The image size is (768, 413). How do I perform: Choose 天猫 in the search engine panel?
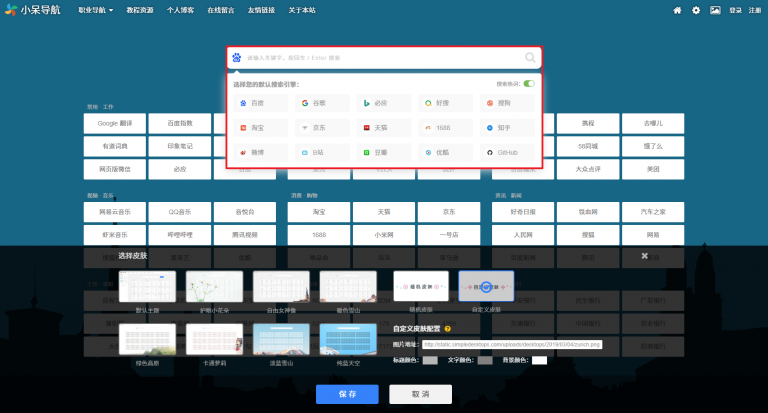point(384,128)
